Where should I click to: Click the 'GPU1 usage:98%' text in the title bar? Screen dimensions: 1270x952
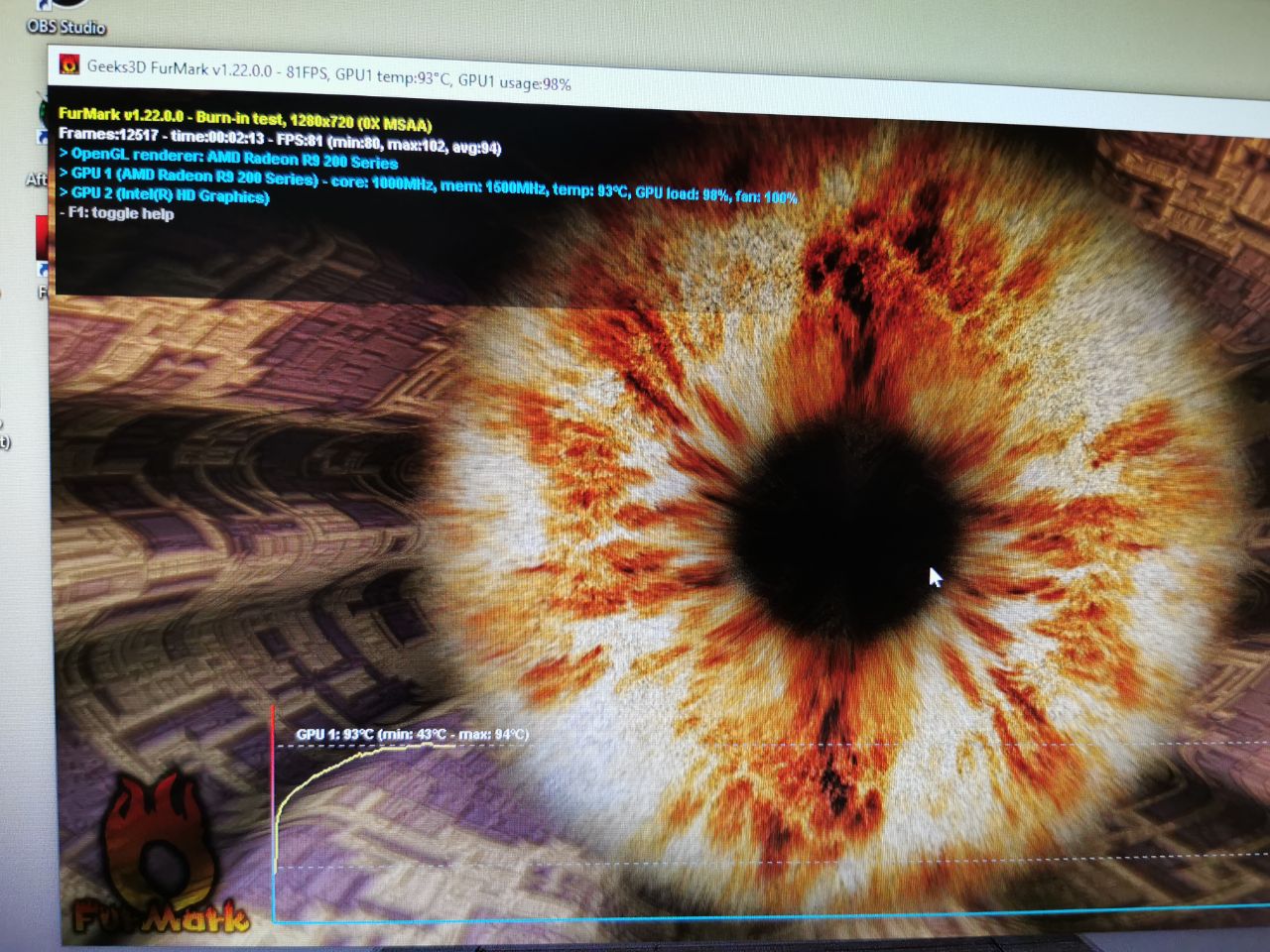point(514,82)
